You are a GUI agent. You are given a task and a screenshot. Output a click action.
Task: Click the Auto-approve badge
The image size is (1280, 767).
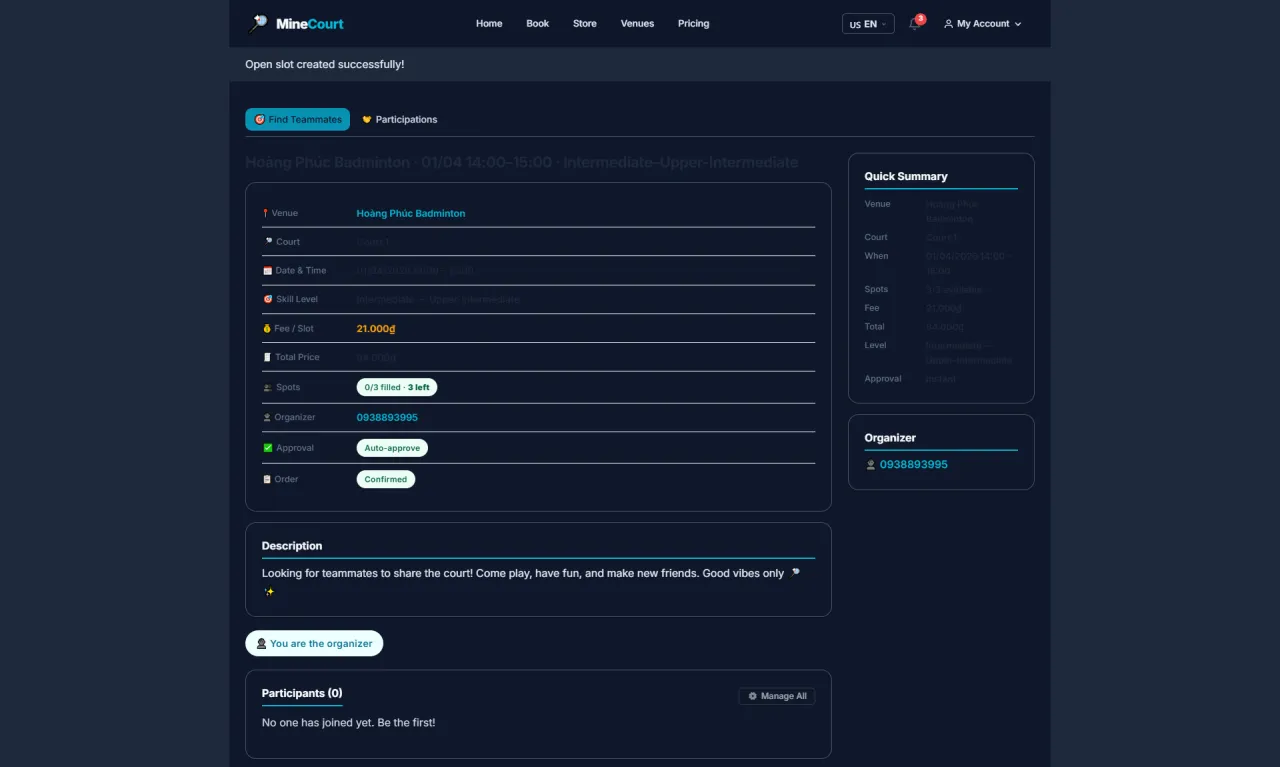392,448
